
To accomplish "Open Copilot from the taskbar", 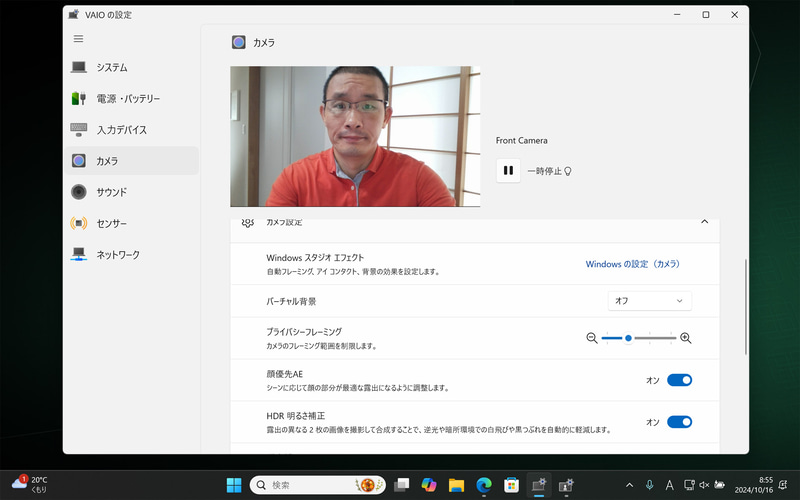I will click(429, 485).
